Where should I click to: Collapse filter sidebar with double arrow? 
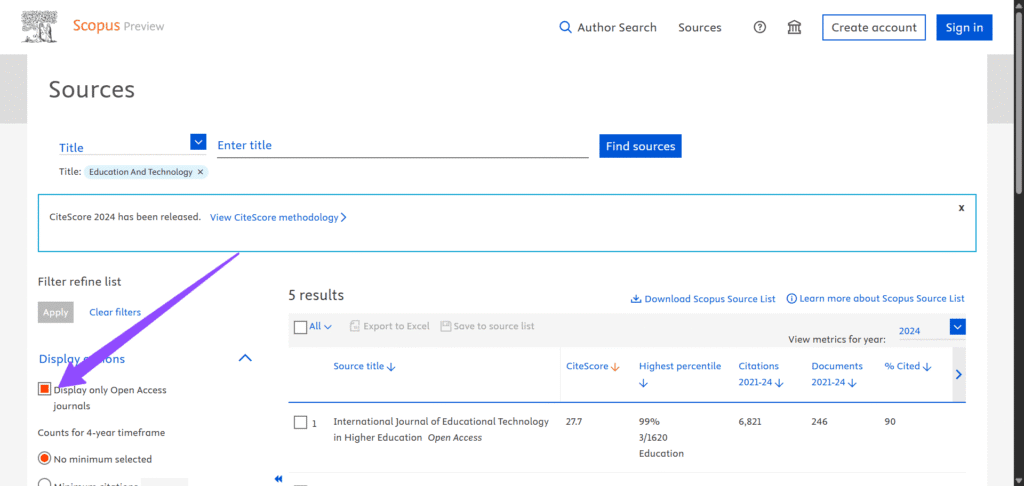278,479
